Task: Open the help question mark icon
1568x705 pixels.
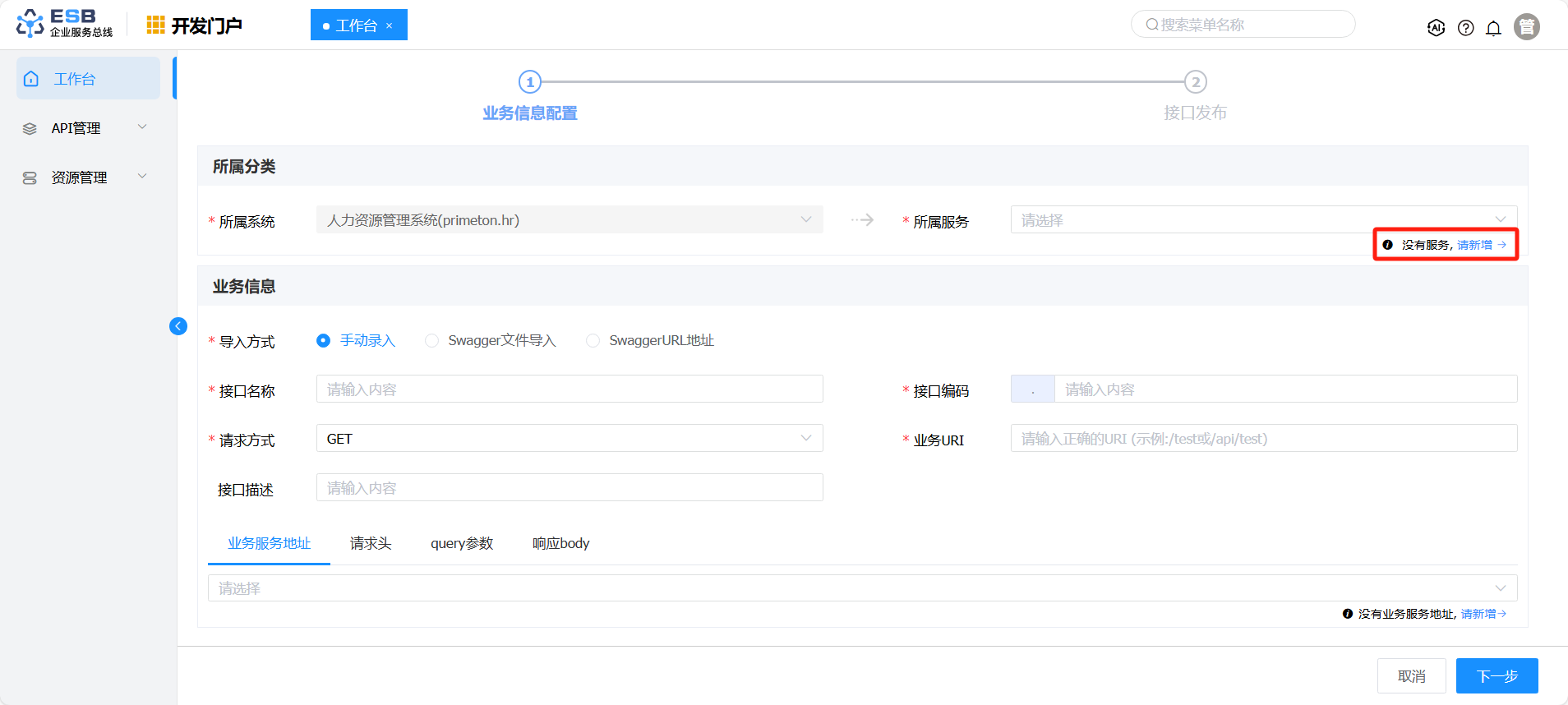Action: coord(1465,28)
